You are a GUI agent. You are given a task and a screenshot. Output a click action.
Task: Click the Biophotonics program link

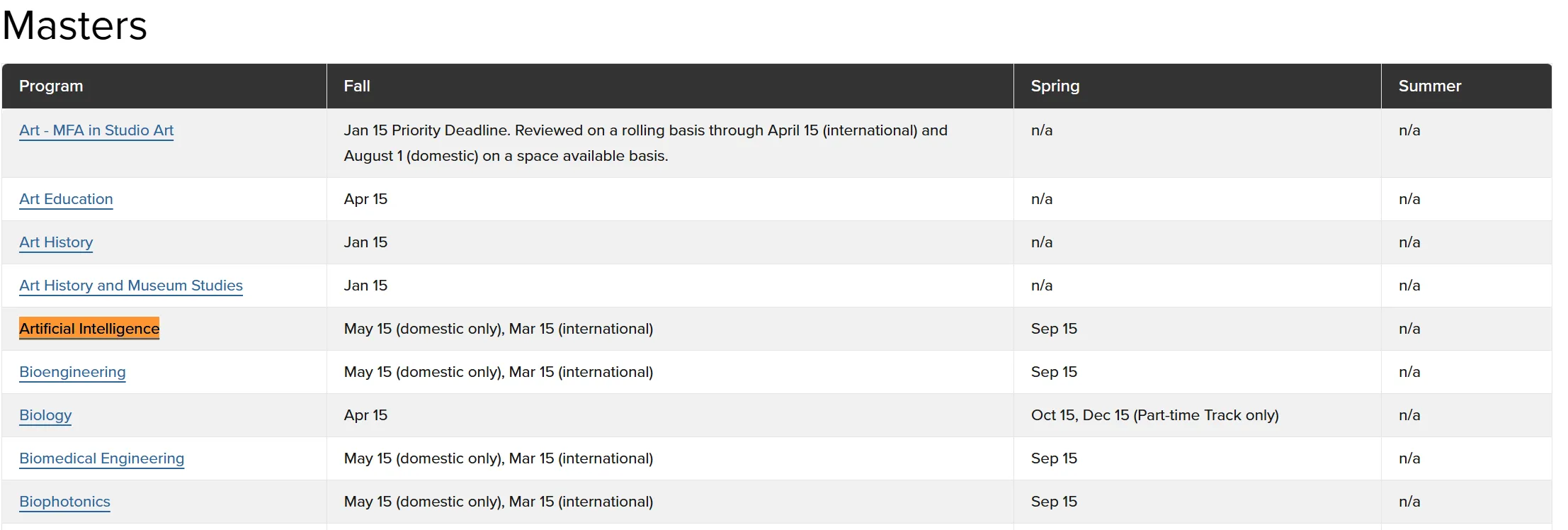tap(64, 502)
